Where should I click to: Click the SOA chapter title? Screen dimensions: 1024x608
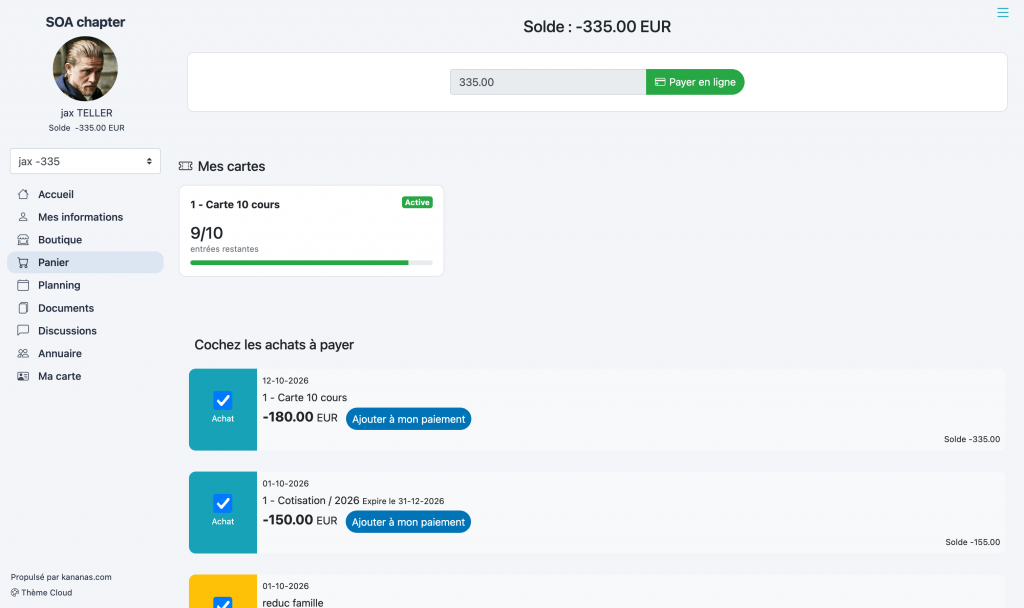coord(85,22)
